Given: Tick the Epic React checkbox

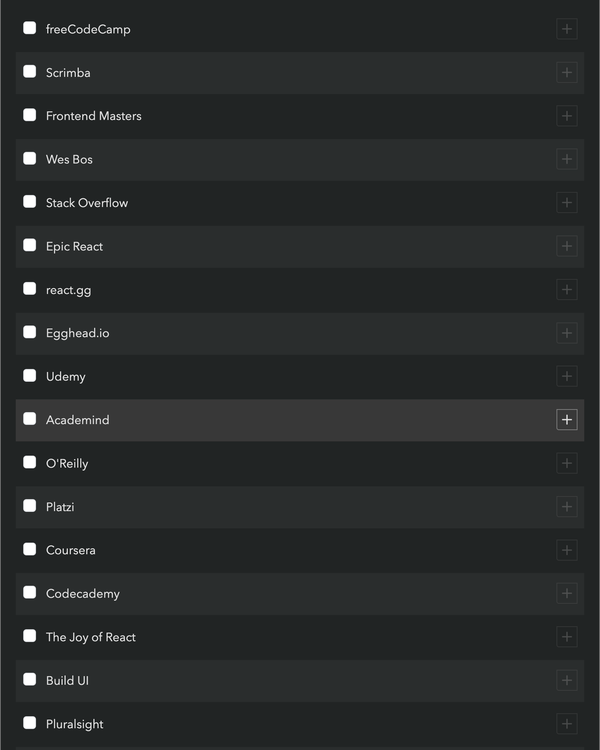Looking at the screenshot, I should point(30,245).
